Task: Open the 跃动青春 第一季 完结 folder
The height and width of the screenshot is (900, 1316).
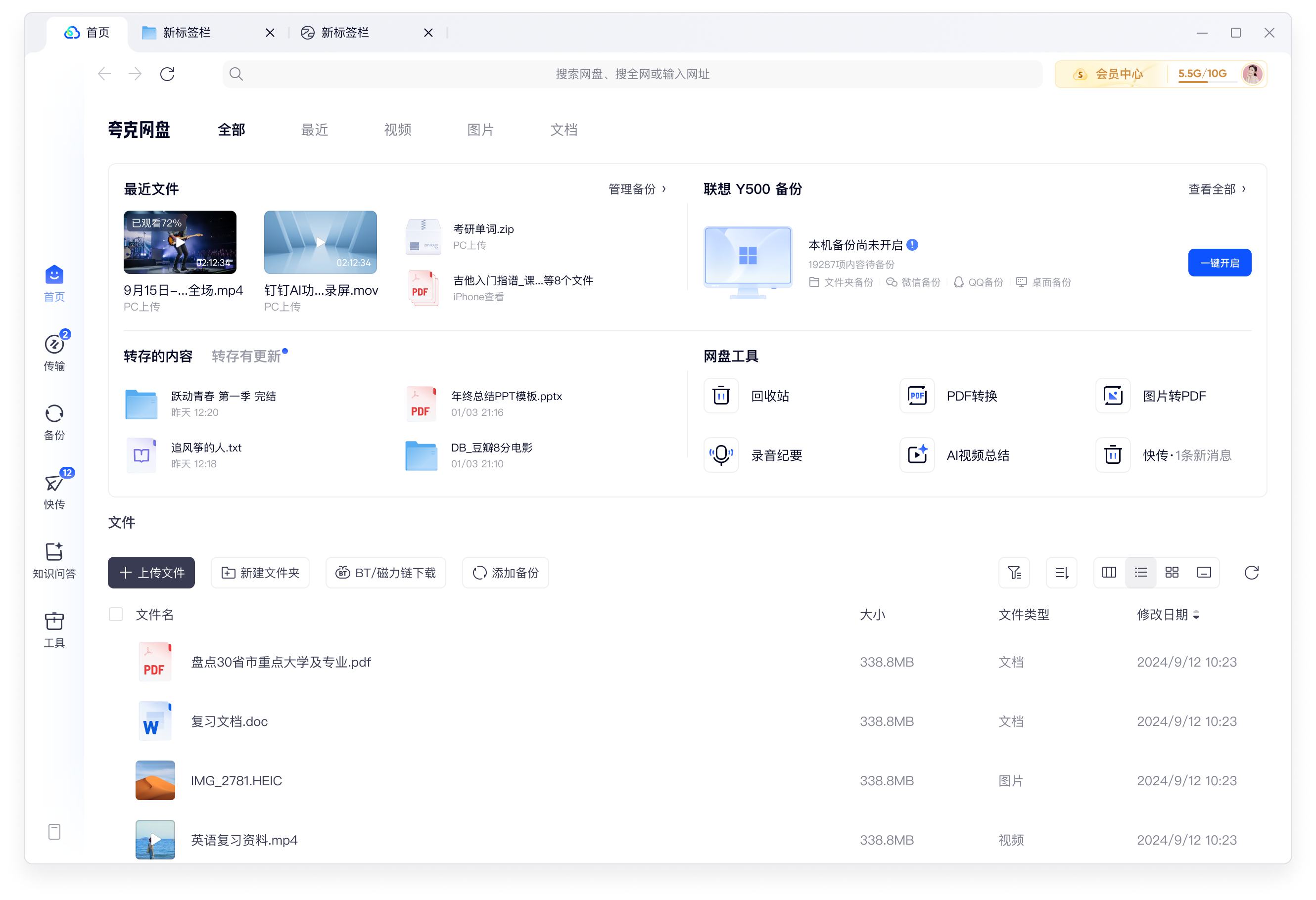Action: pyautogui.click(x=200, y=404)
